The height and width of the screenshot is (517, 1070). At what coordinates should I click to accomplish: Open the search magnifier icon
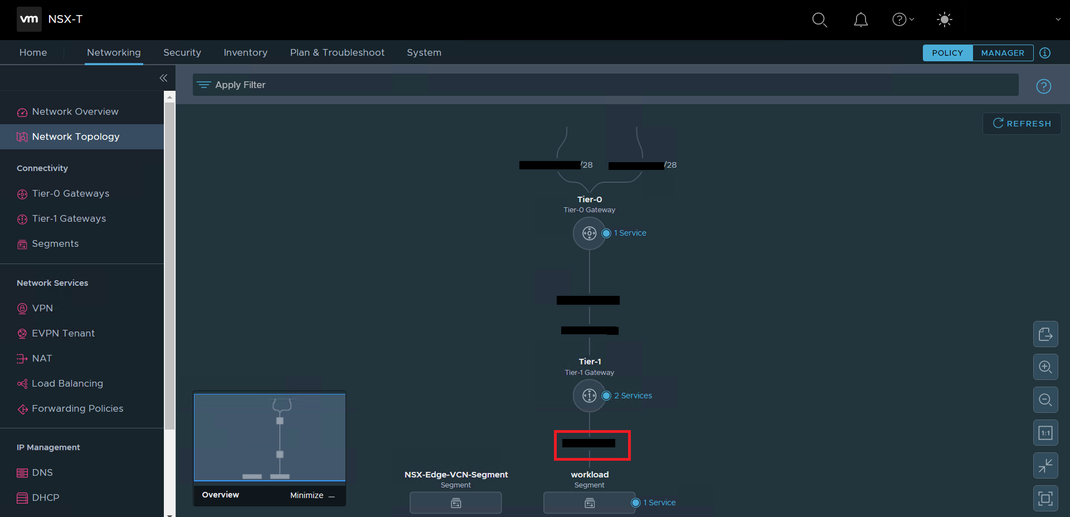(x=820, y=20)
